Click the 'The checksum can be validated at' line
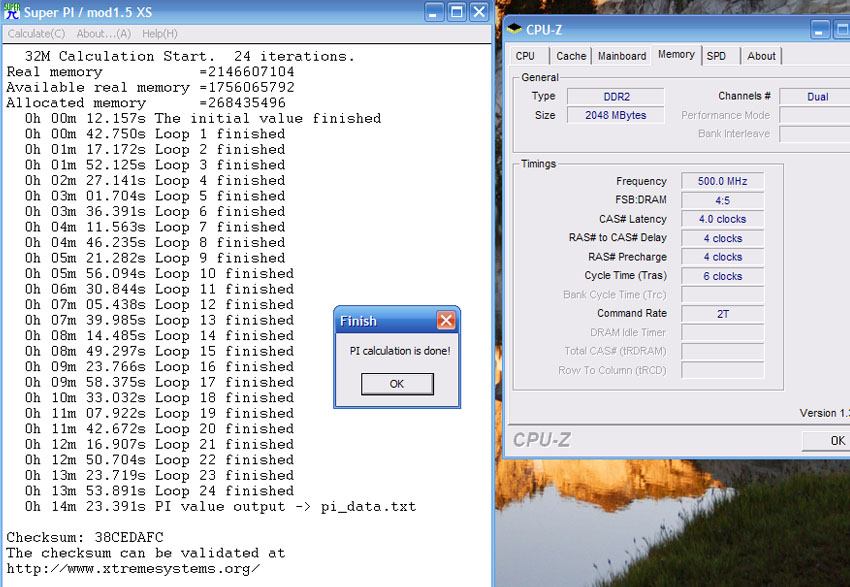The width and height of the screenshot is (850, 587). pyautogui.click(x=146, y=553)
